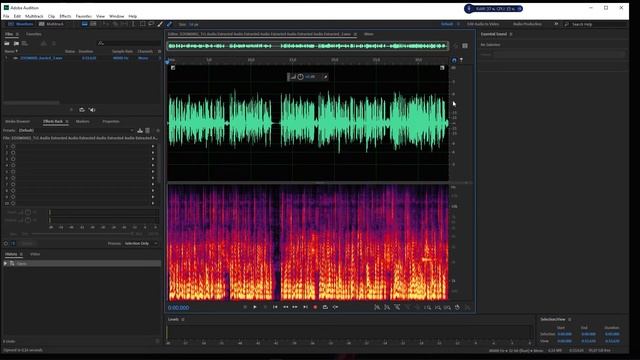Click the Files panel search field
Image resolution: width=640 pixels, height=360 pixels.
coord(129,43)
